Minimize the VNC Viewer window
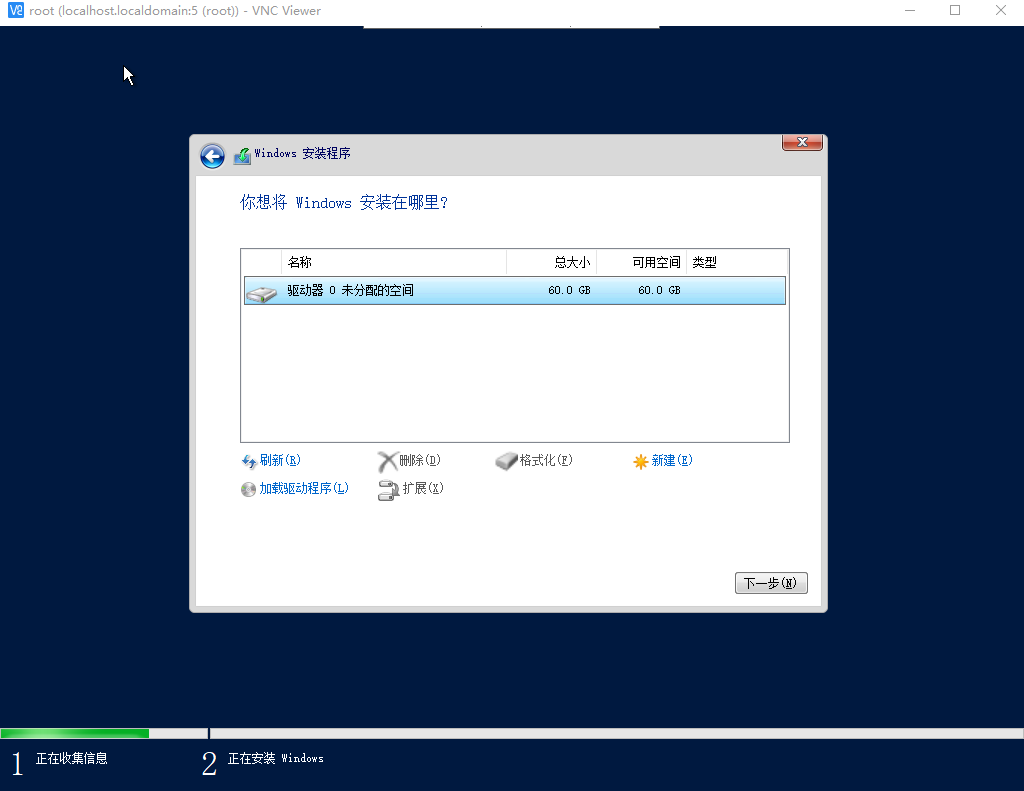1024x791 pixels. (910, 10)
